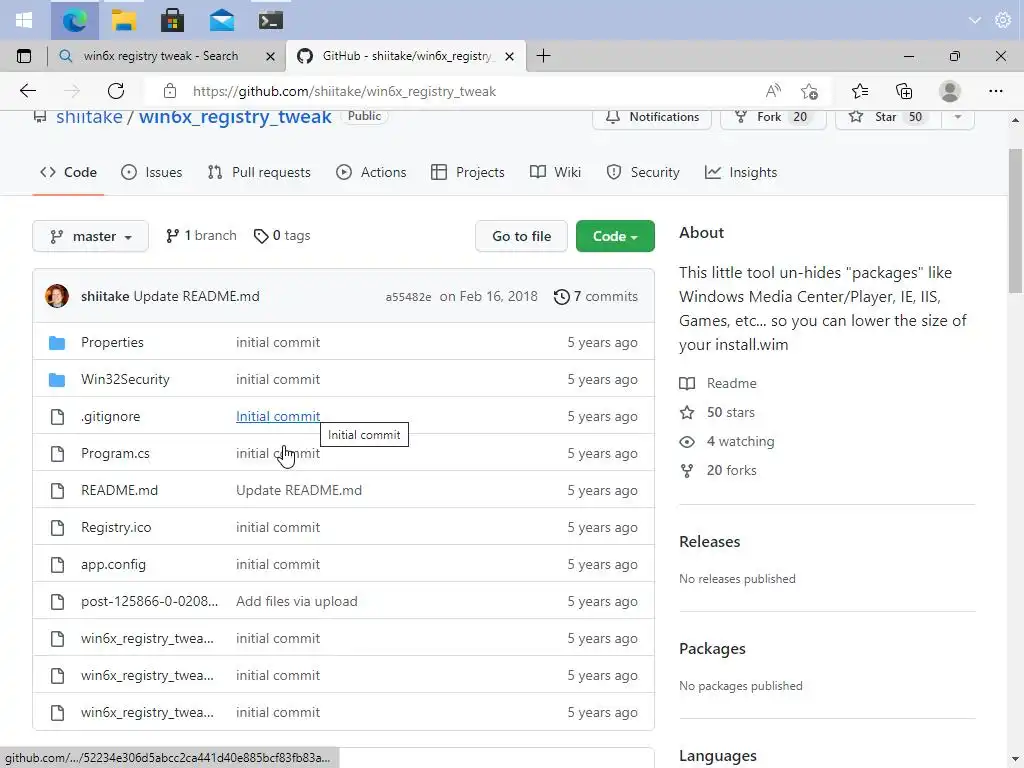Open the Program.cs file
The width and height of the screenshot is (1024, 768).
[115, 453]
